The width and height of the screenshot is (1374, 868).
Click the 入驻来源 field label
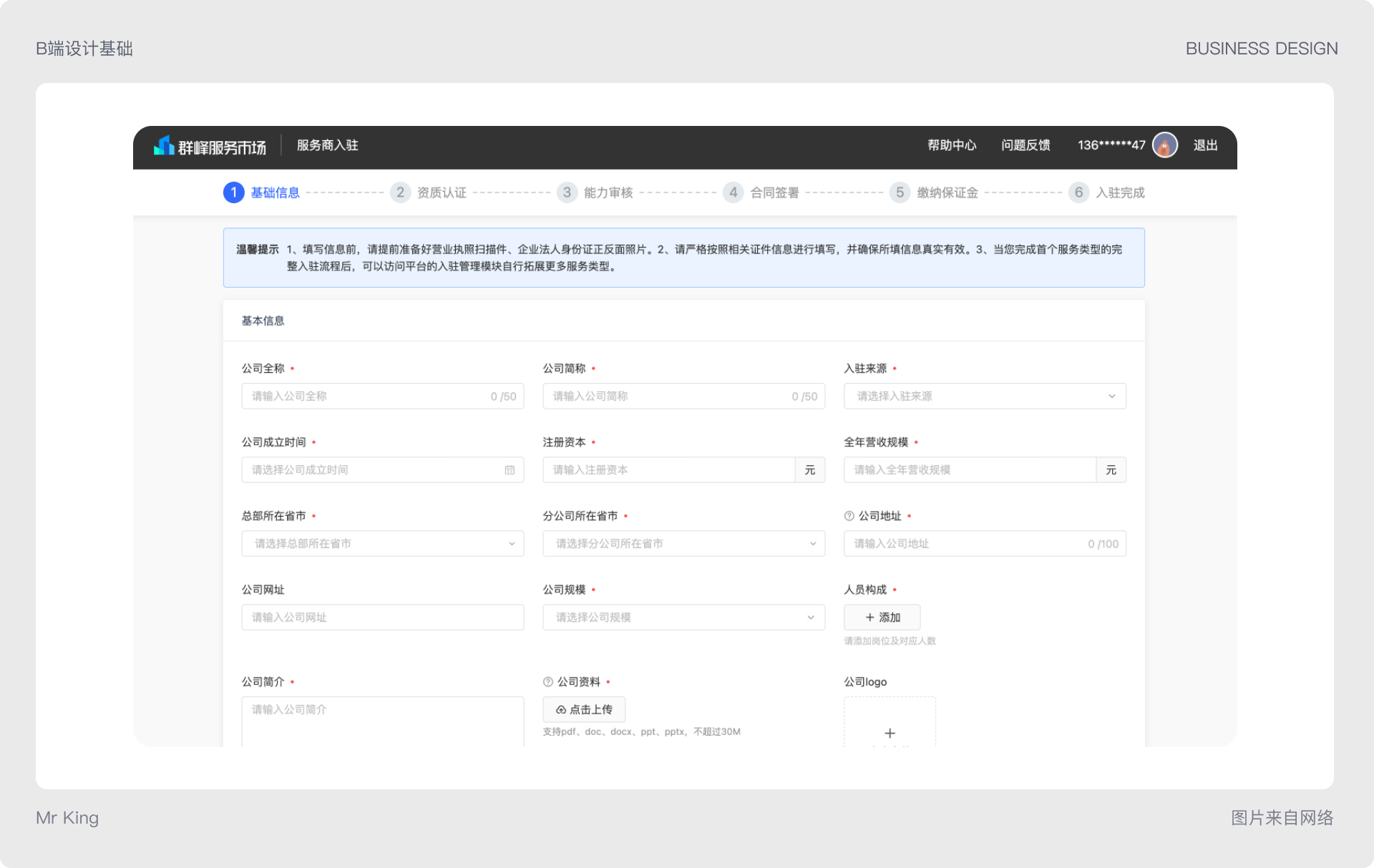(x=865, y=369)
